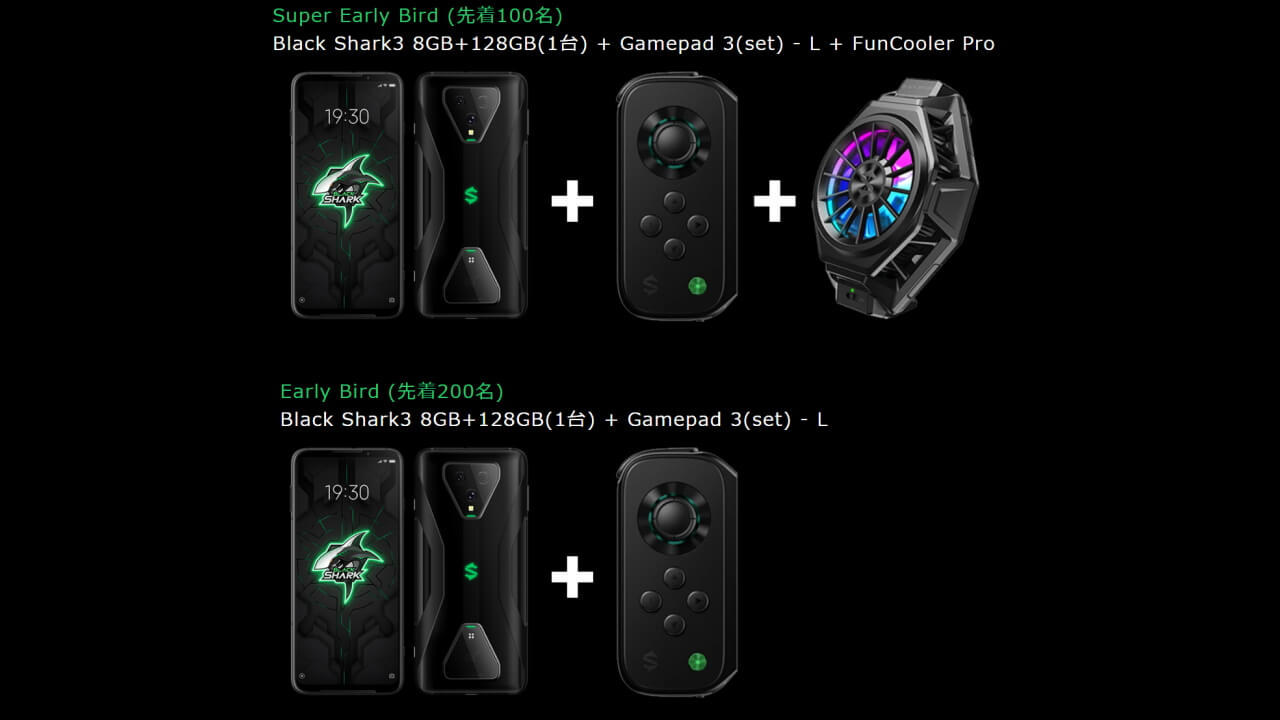Click the shark logo on bottom phone screen
1280x720 pixels.
point(347,559)
